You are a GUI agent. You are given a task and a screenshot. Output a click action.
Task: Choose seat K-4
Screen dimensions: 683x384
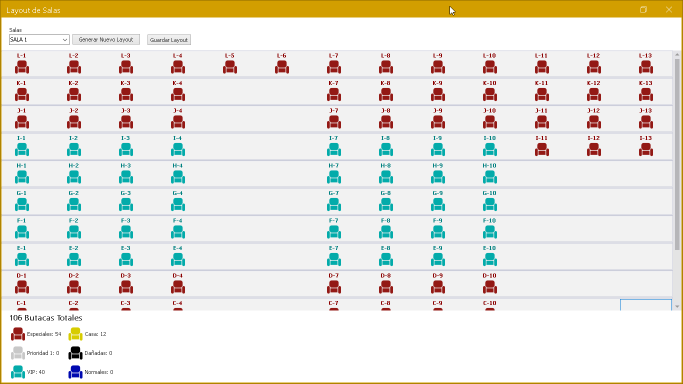178,94
